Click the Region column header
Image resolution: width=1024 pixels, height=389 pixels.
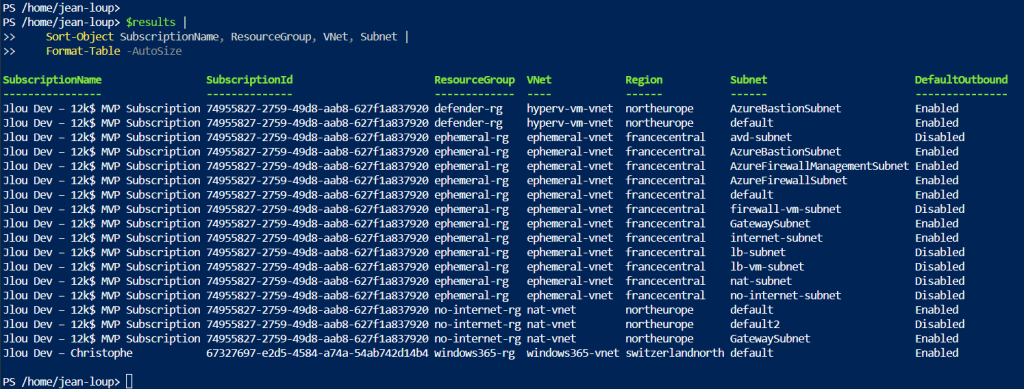pos(644,80)
